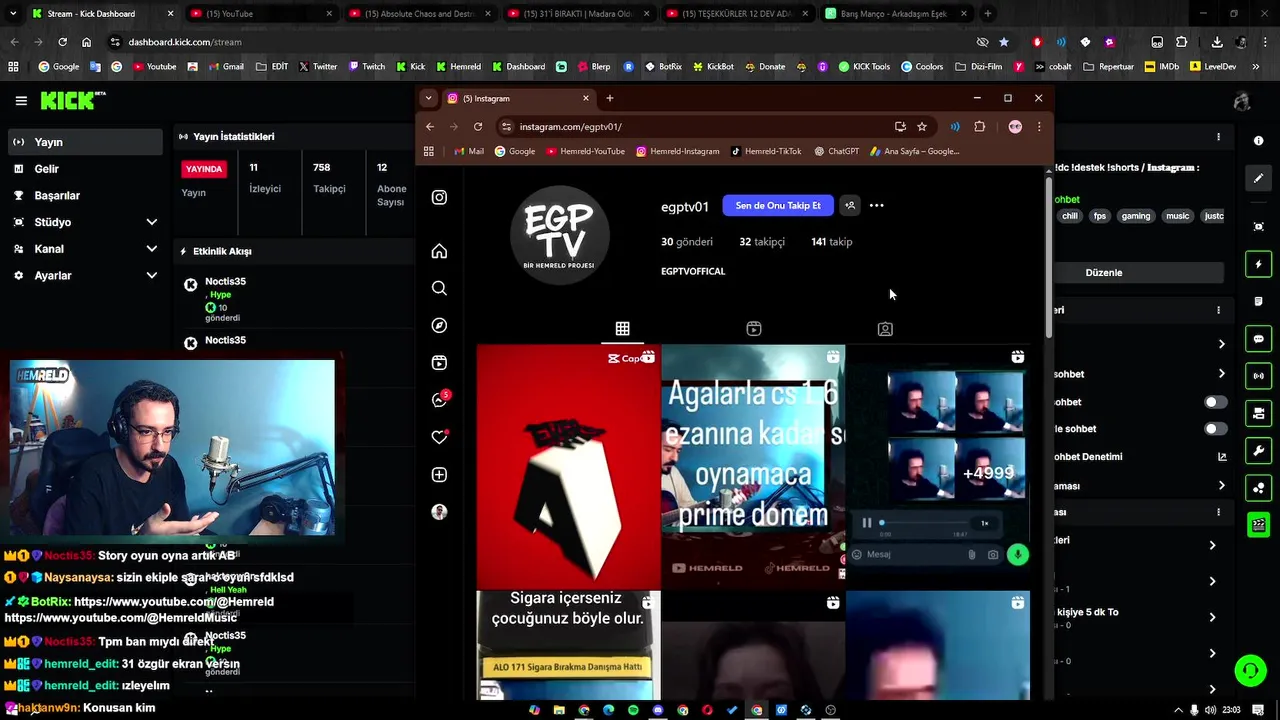Click the Düzenle button in Kick panel
This screenshot has width=1280, height=720.
click(1104, 272)
